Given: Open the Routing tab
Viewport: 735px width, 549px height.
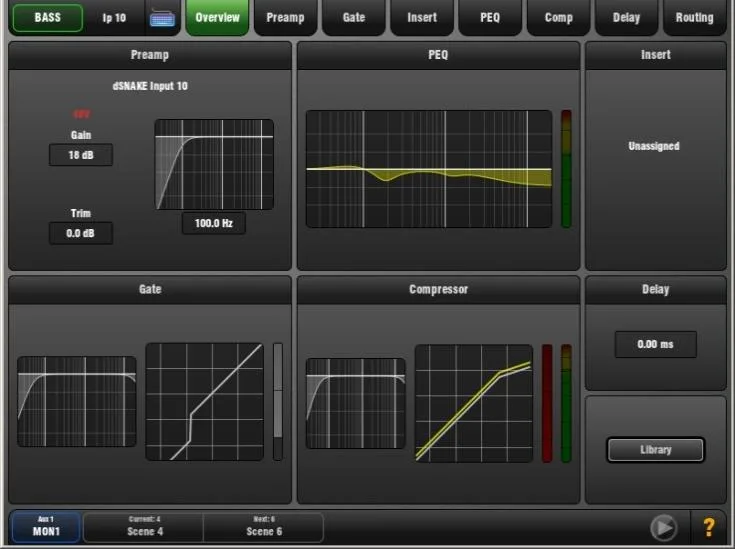Looking at the screenshot, I should (x=694, y=17).
